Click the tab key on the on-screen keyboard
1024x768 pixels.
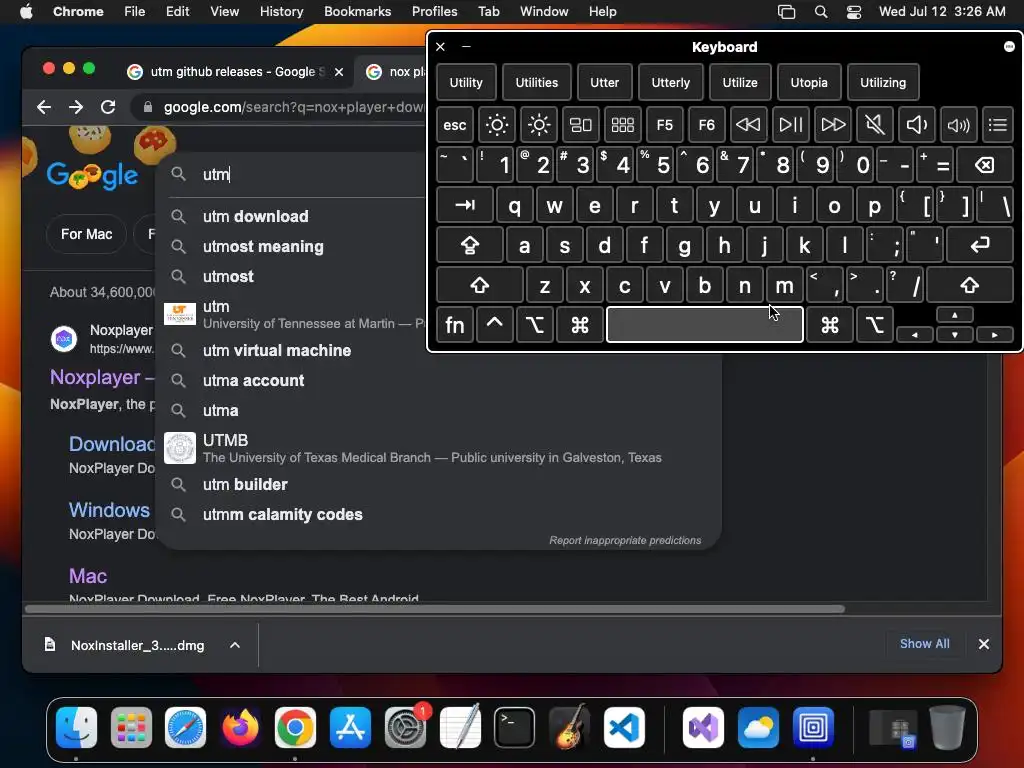(465, 205)
